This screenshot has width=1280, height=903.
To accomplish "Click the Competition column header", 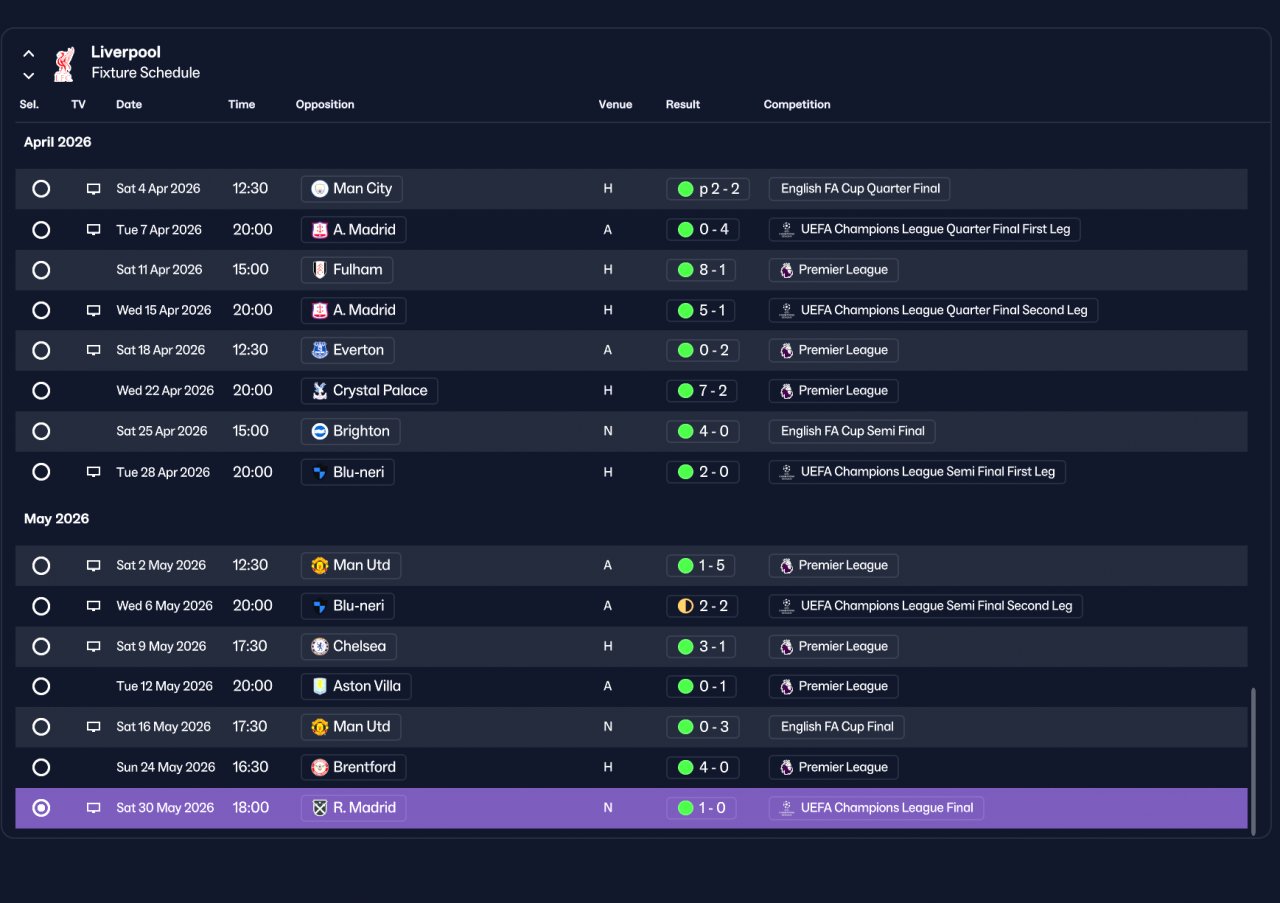I will [x=797, y=104].
